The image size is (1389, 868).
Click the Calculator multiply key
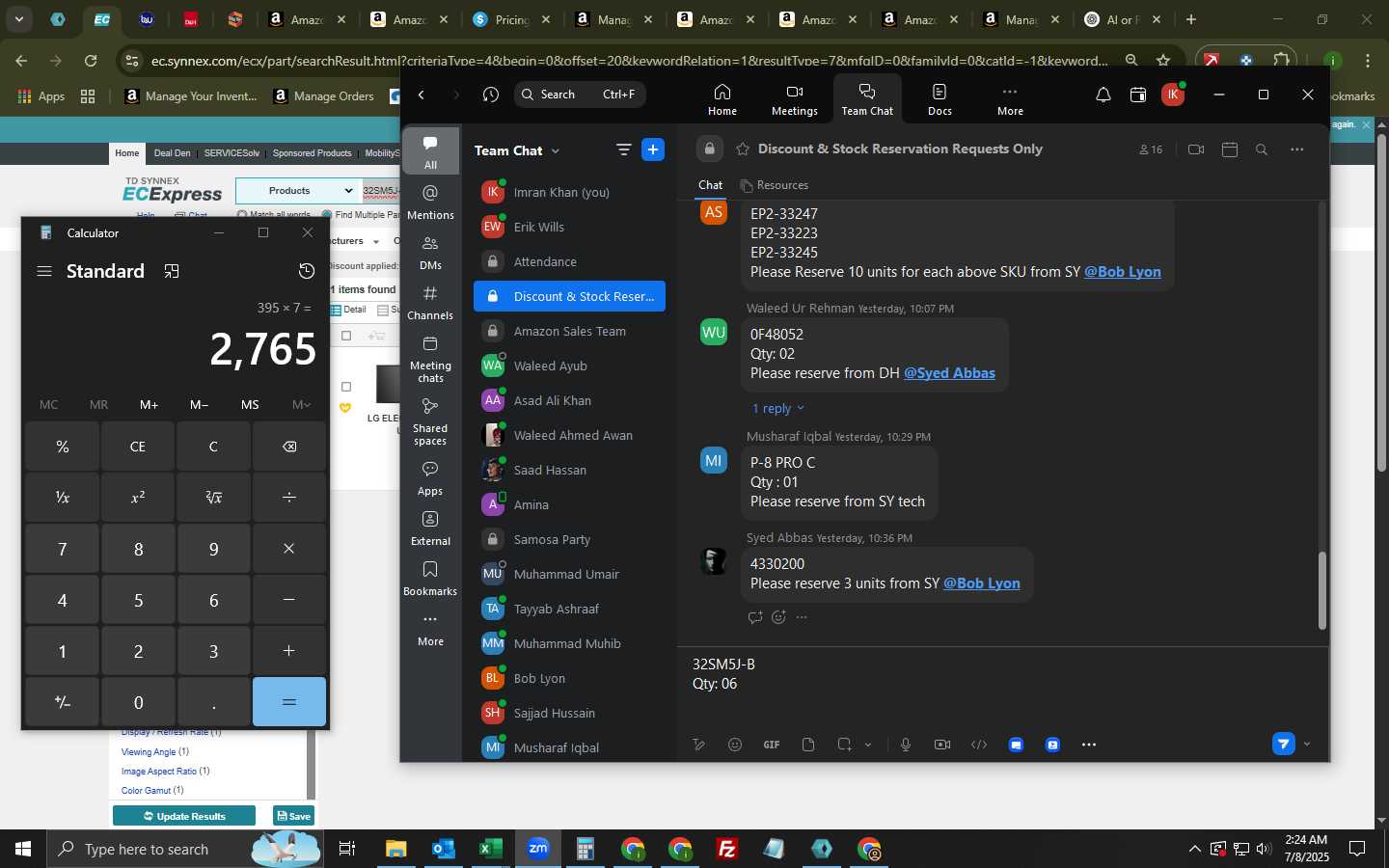pyautogui.click(x=289, y=549)
